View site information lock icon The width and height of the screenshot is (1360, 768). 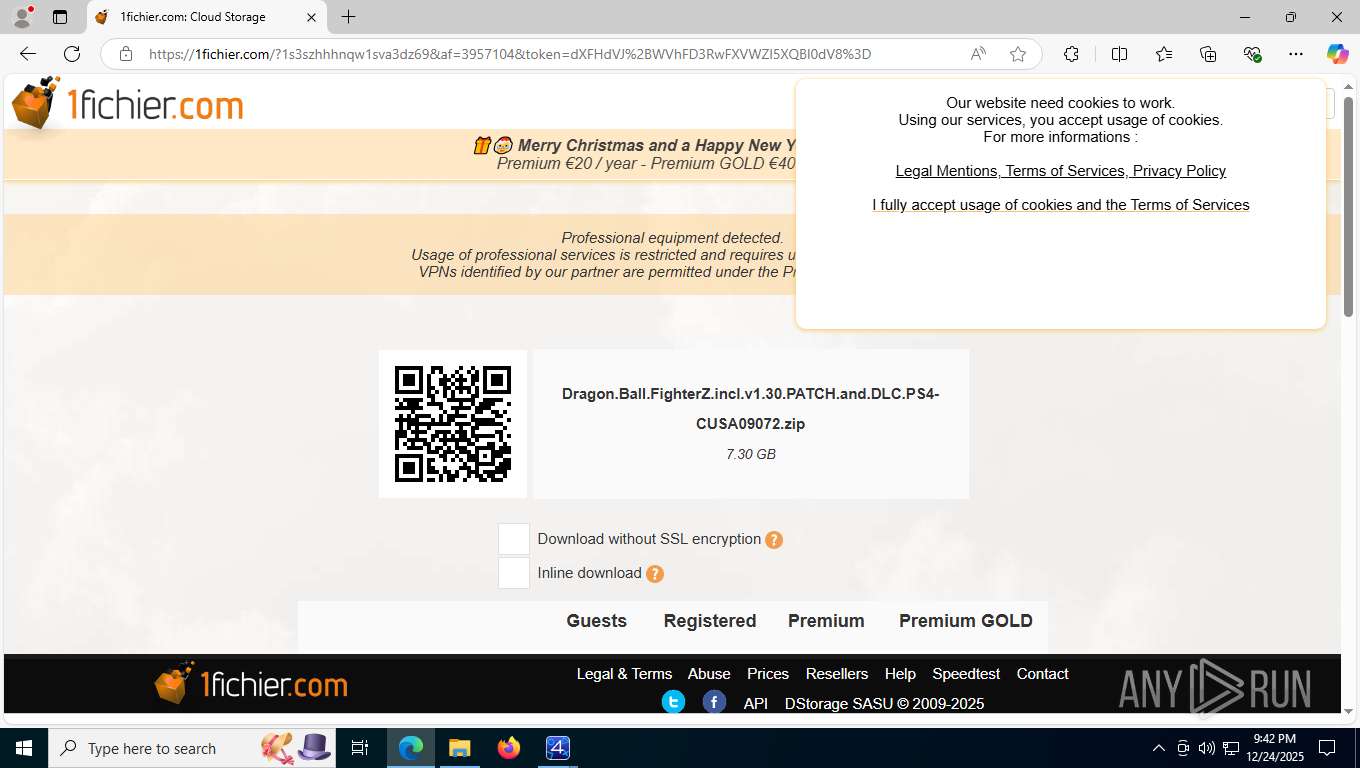coord(125,54)
